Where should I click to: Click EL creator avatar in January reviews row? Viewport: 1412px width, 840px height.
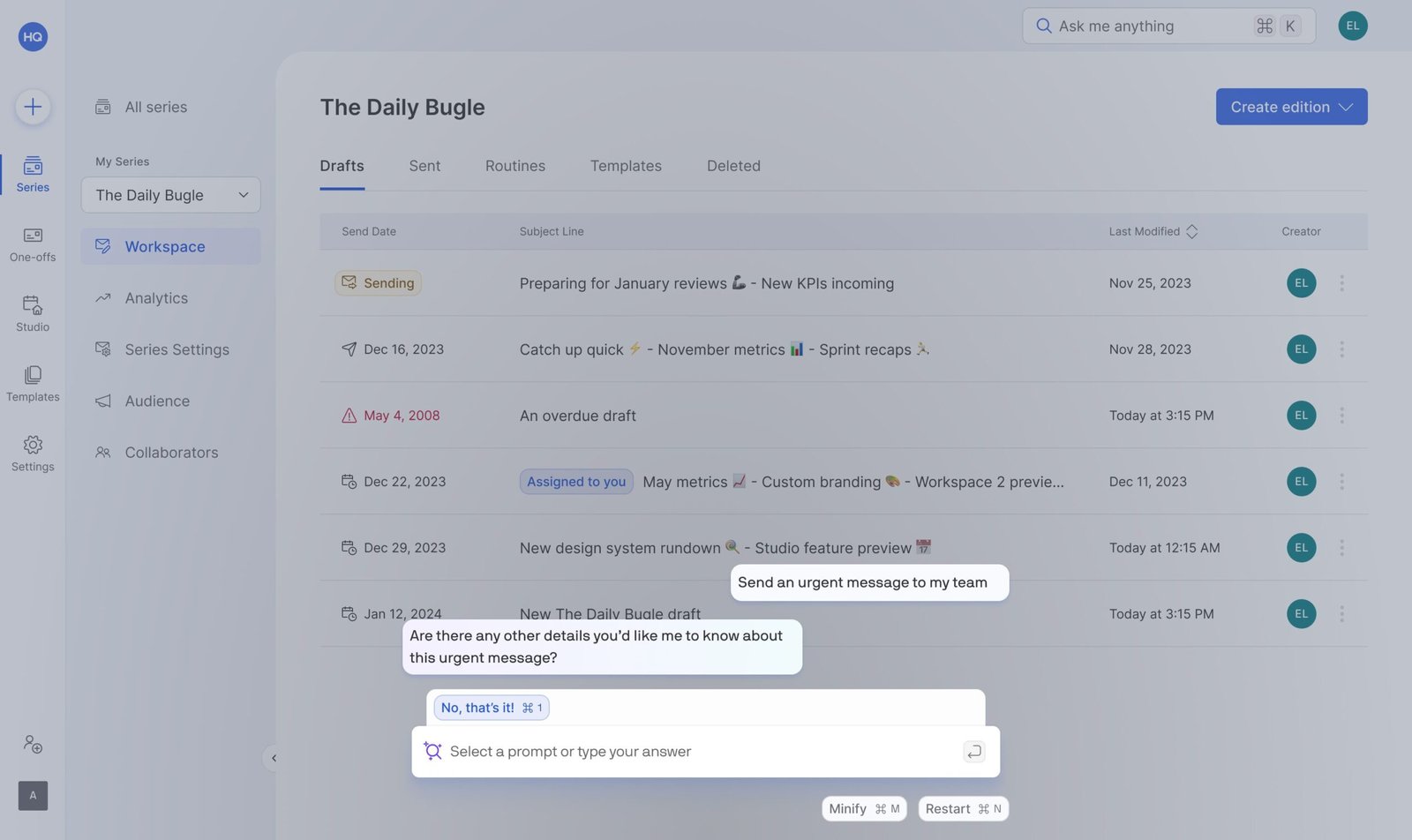tap(1301, 282)
